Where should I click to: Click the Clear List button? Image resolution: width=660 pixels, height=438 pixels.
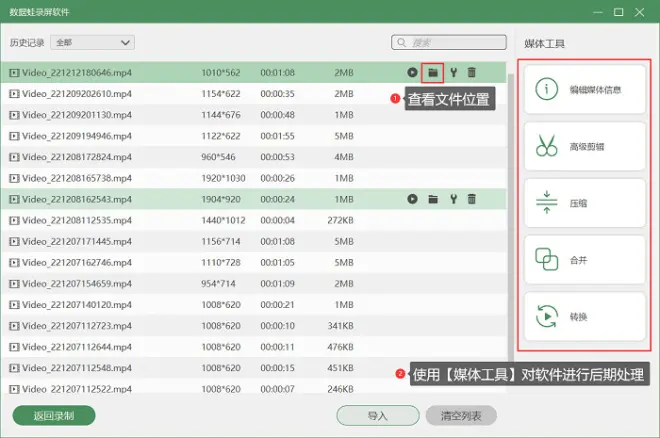[x=461, y=415]
